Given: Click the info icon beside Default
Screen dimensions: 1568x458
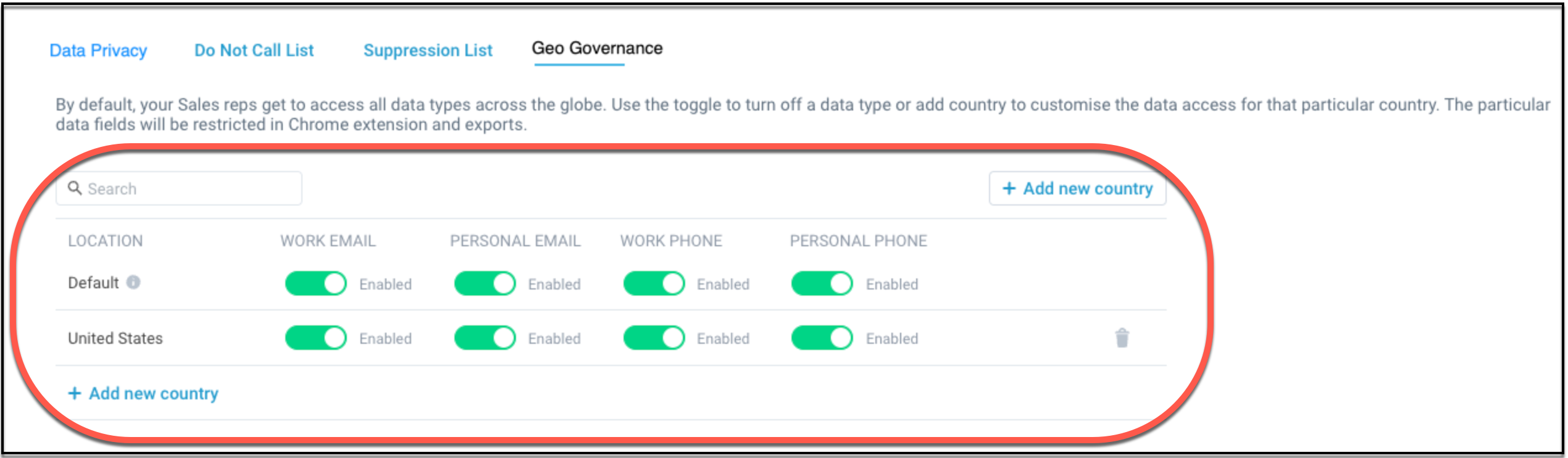Looking at the screenshot, I should (x=133, y=282).
